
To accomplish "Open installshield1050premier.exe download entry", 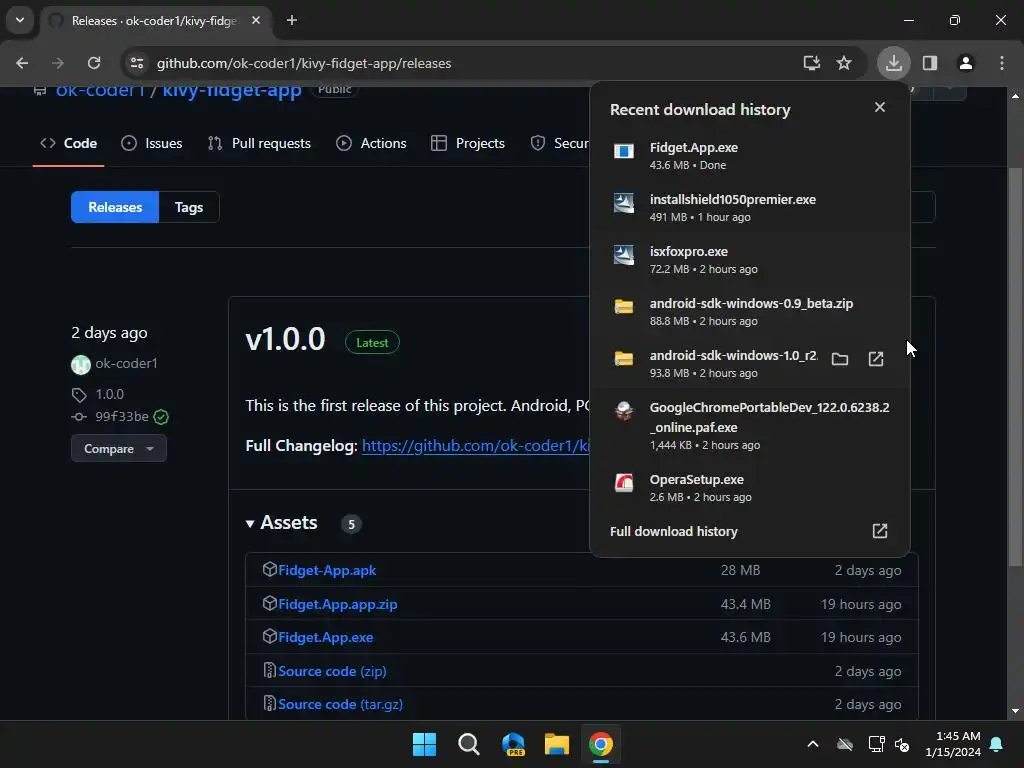I will (x=750, y=208).
